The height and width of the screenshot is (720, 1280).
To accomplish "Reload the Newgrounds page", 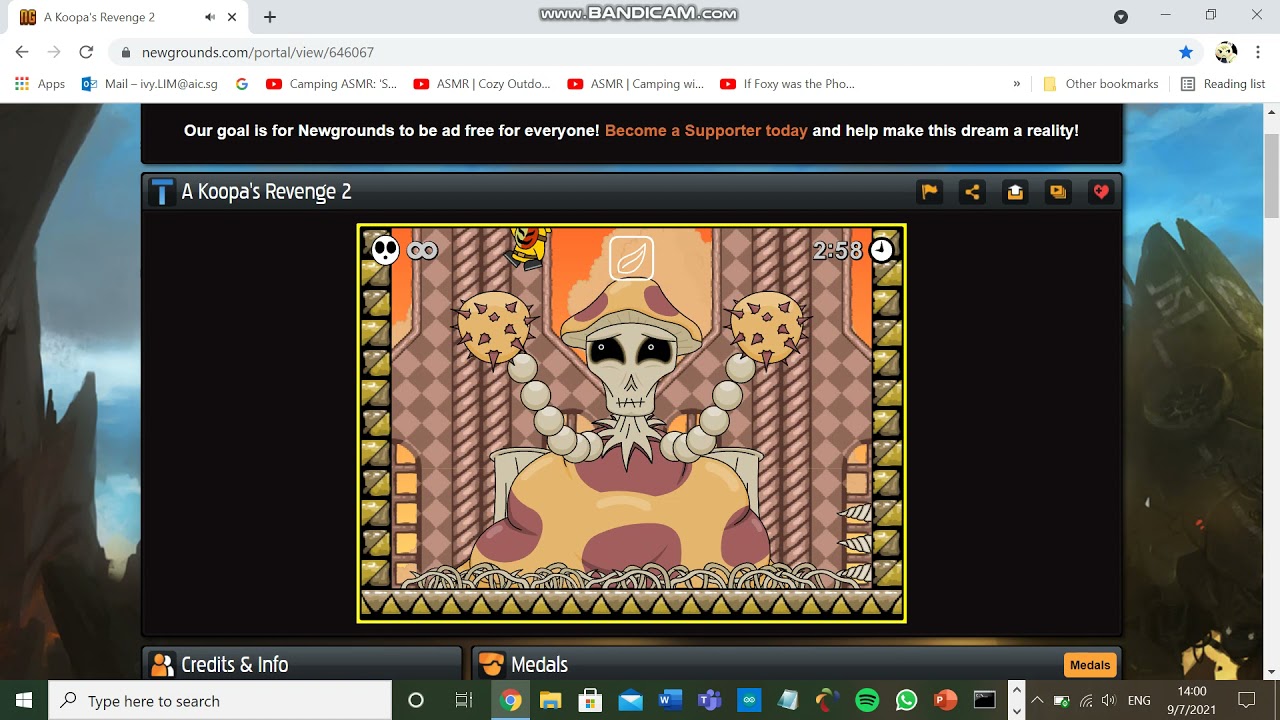I will [86, 52].
